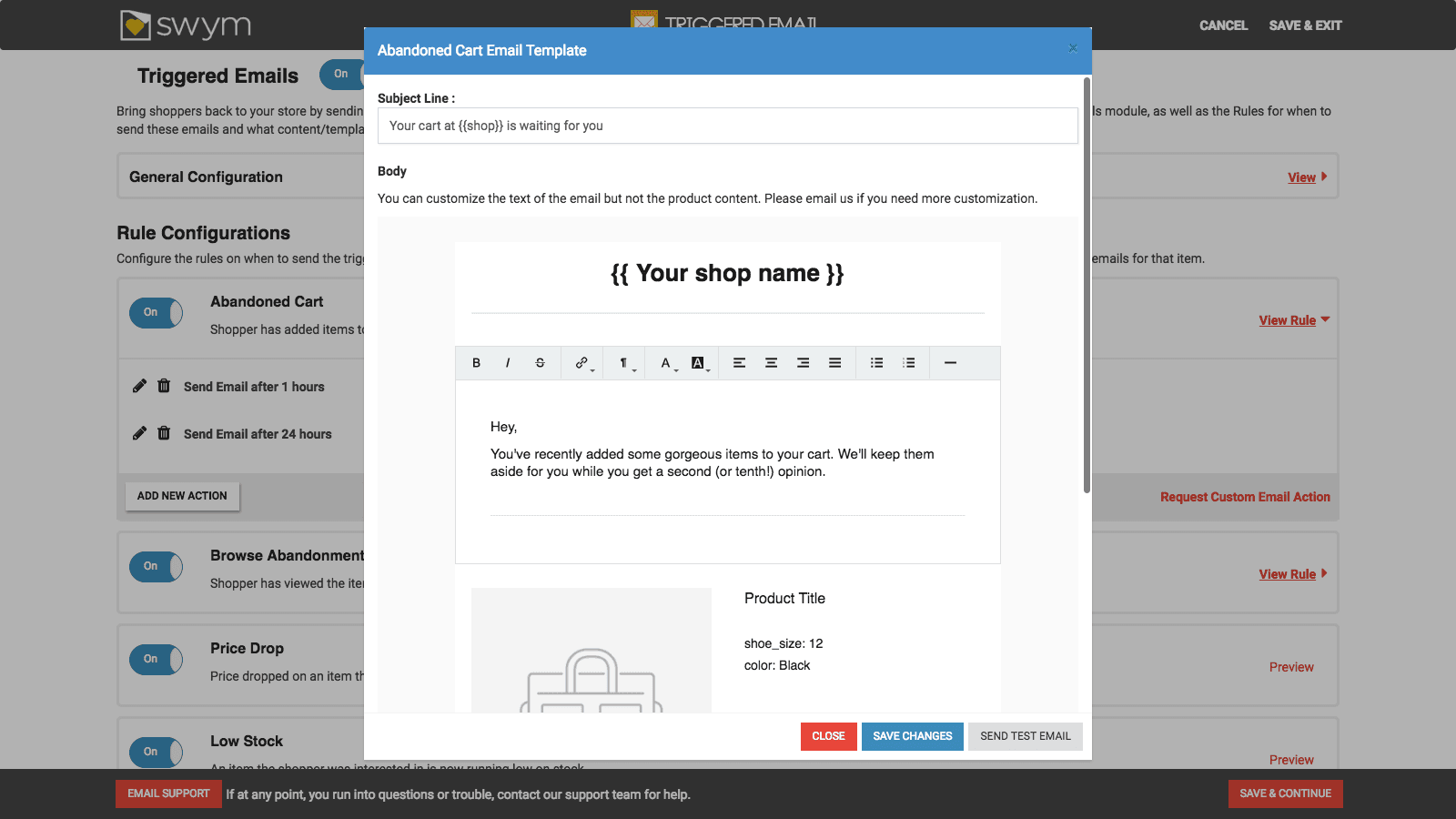This screenshot has width=1456, height=819.
Task: Insert a horizontal rule in the editor
Action: 950,362
